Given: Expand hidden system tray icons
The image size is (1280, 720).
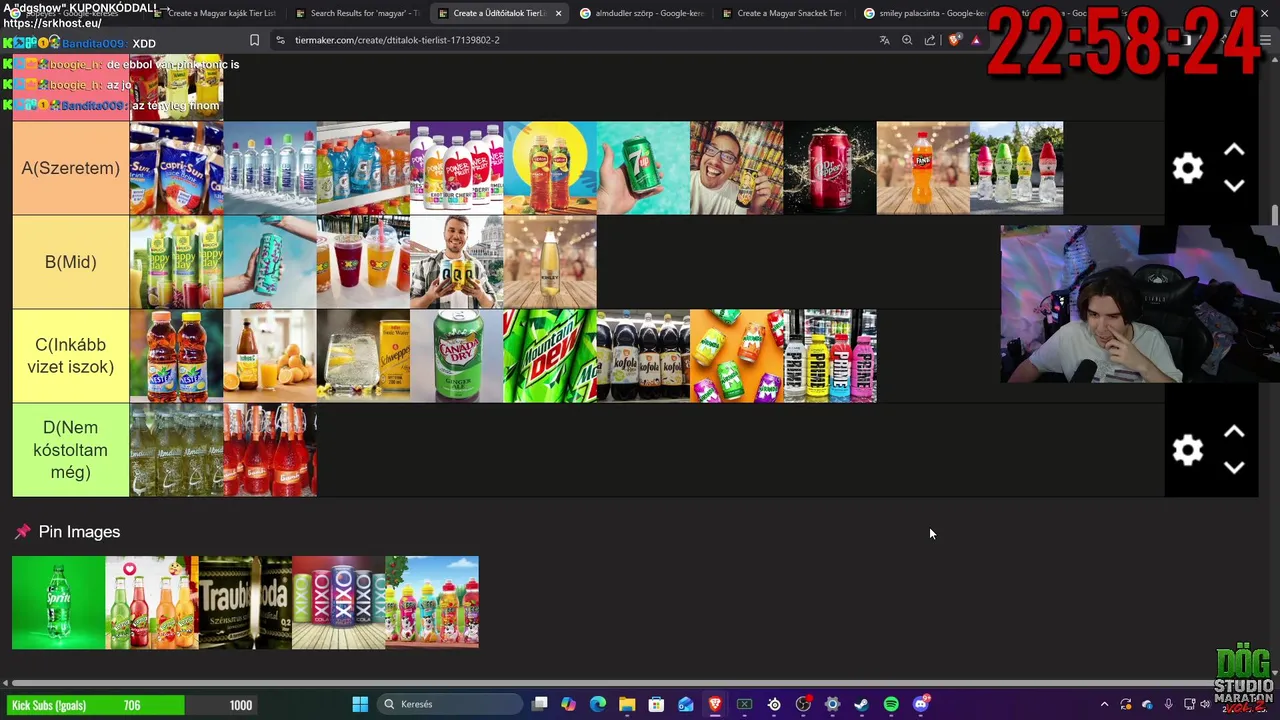Looking at the screenshot, I should coord(1104,704).
